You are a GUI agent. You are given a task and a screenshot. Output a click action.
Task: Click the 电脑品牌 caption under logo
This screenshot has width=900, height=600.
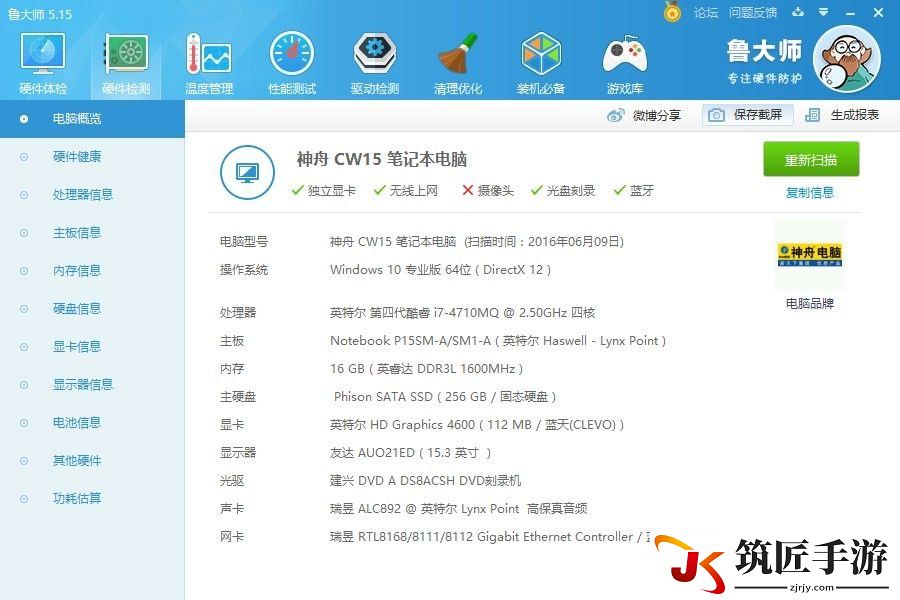click(810, 304)
